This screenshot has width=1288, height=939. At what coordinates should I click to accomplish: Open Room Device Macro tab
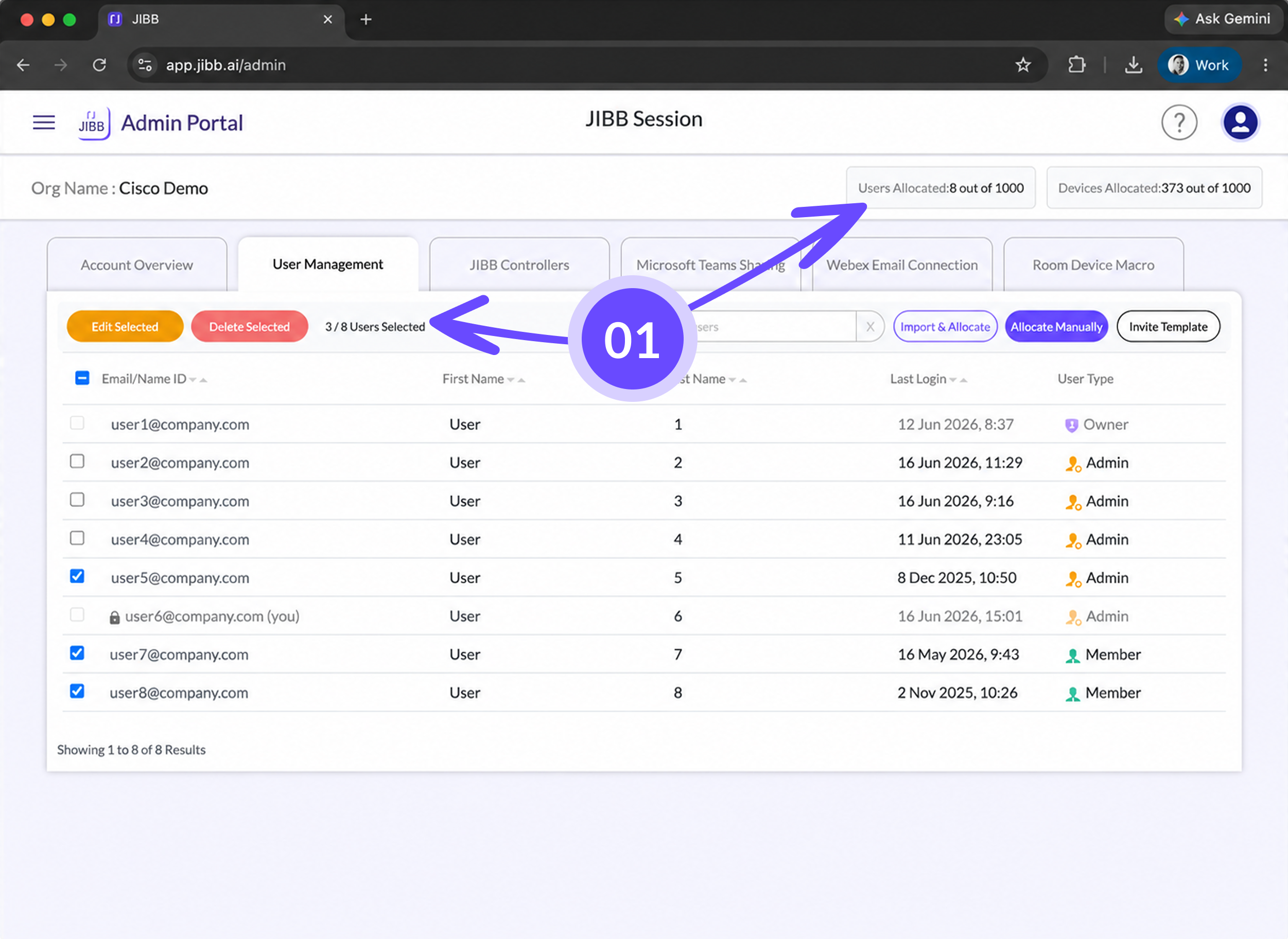pyautogui.click(x=1093, y=265)
